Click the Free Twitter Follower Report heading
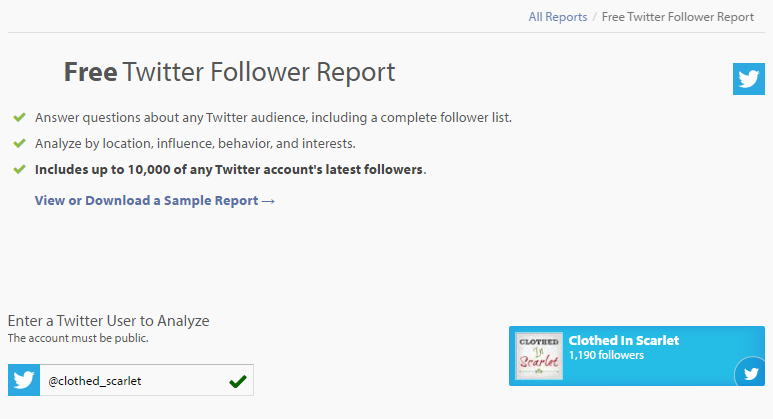773x419 pixels. [x=230, y=72]
